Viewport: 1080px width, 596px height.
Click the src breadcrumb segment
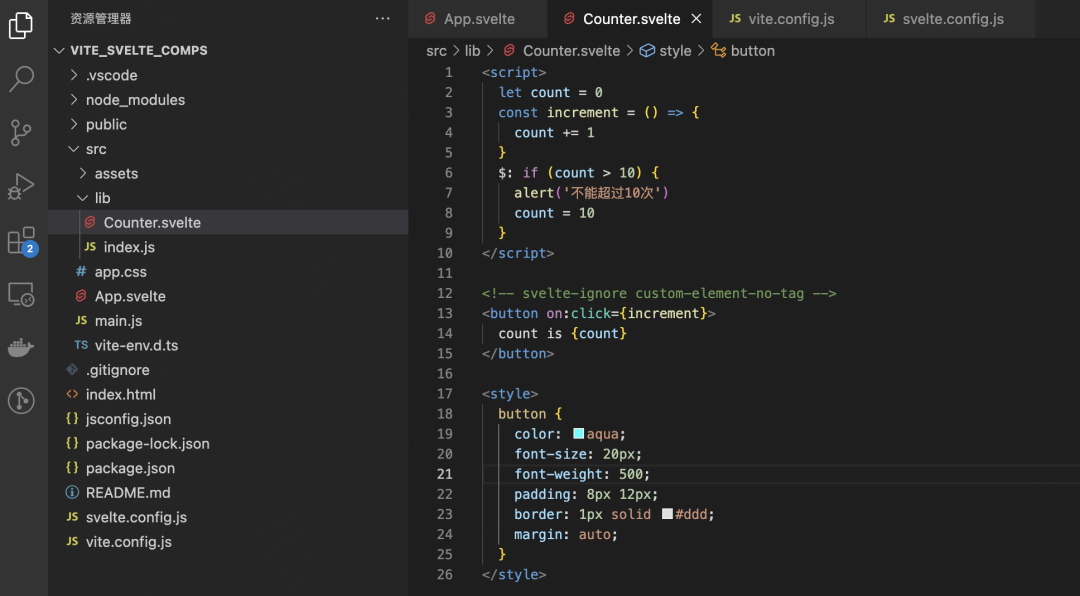point(436,51)
